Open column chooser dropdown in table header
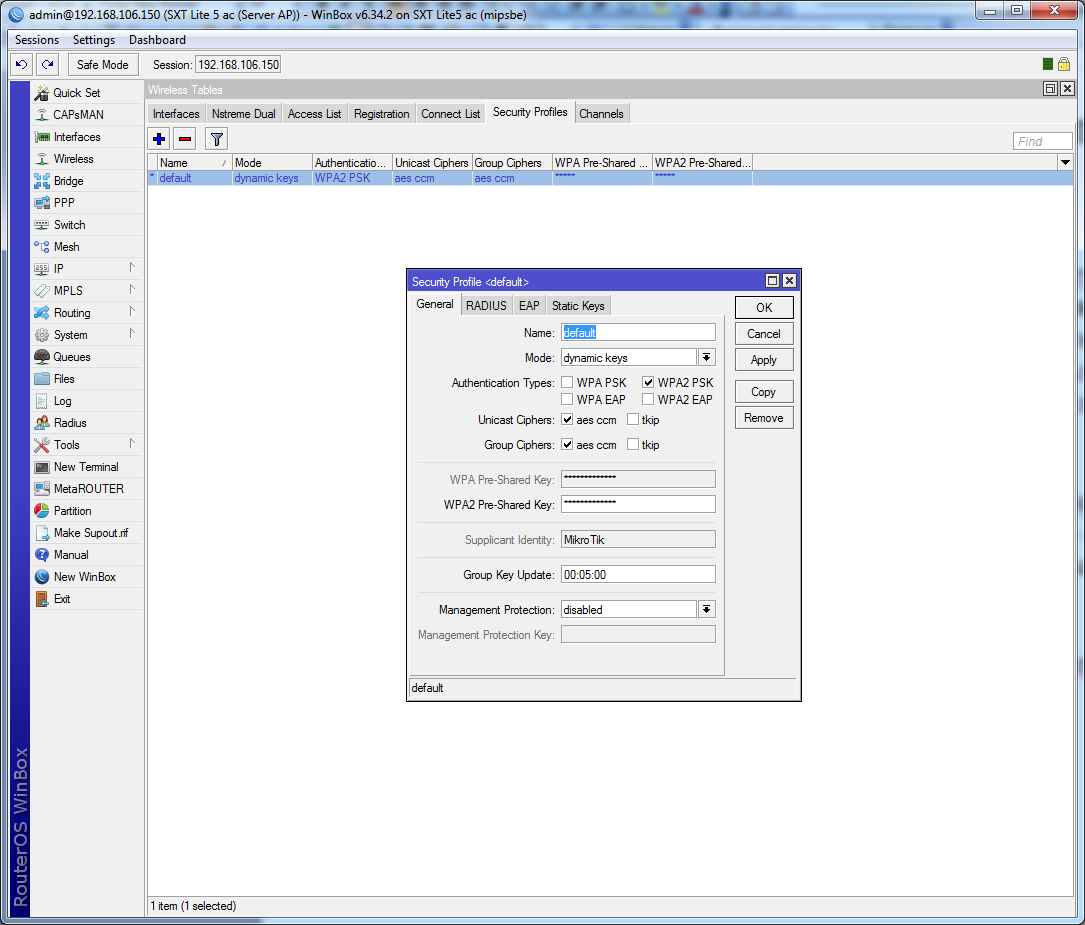This screenshot has height=925, width=1085. click(x=1065, y=163)
